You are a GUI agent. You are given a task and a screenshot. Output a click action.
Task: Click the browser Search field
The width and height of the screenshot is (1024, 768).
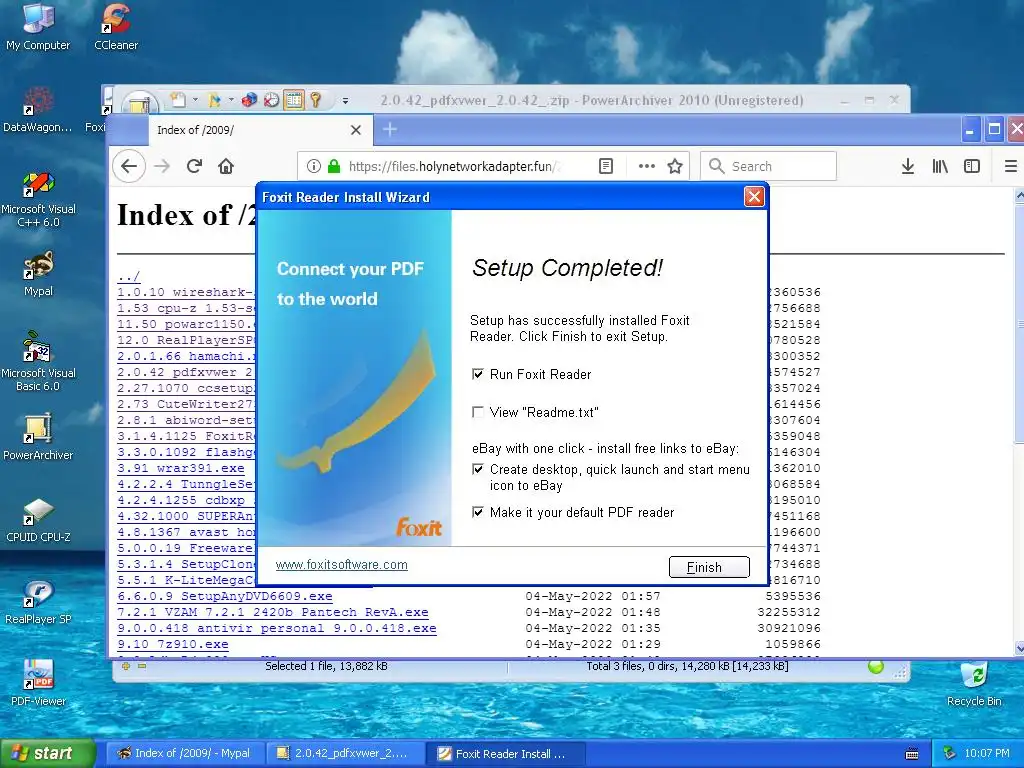768,167
